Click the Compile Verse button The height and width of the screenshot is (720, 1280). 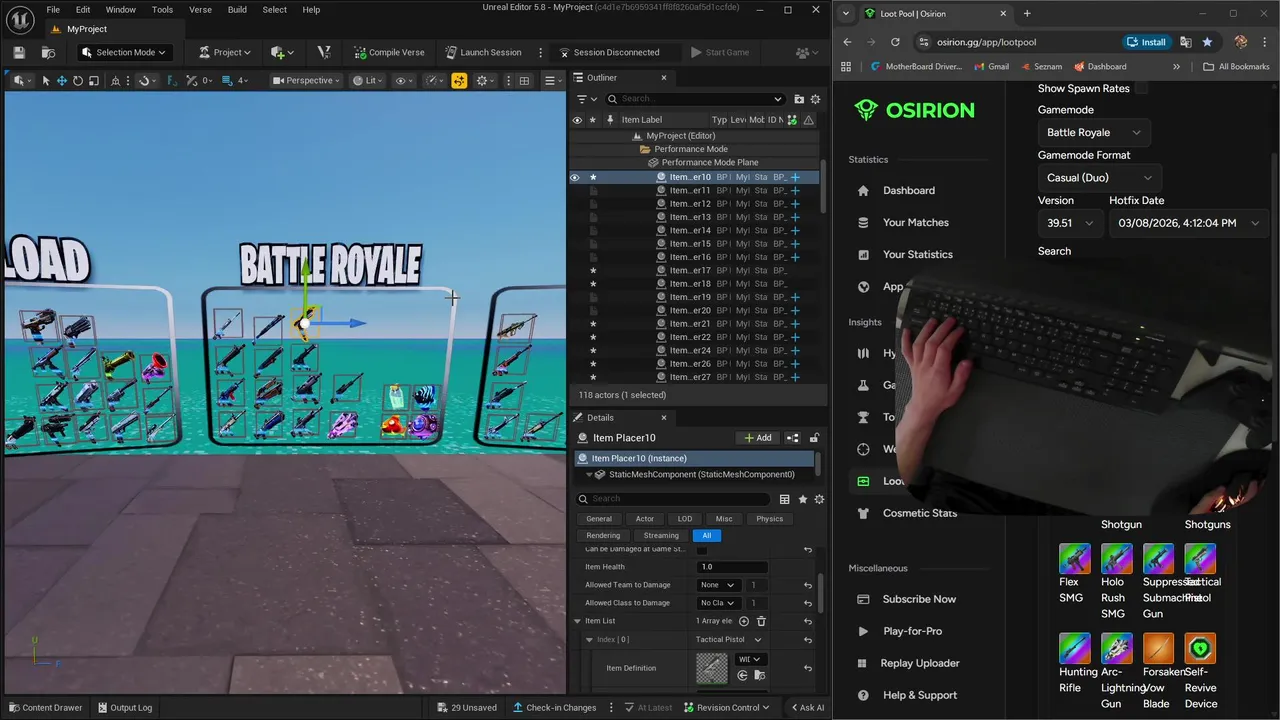(x=388, y=52)
